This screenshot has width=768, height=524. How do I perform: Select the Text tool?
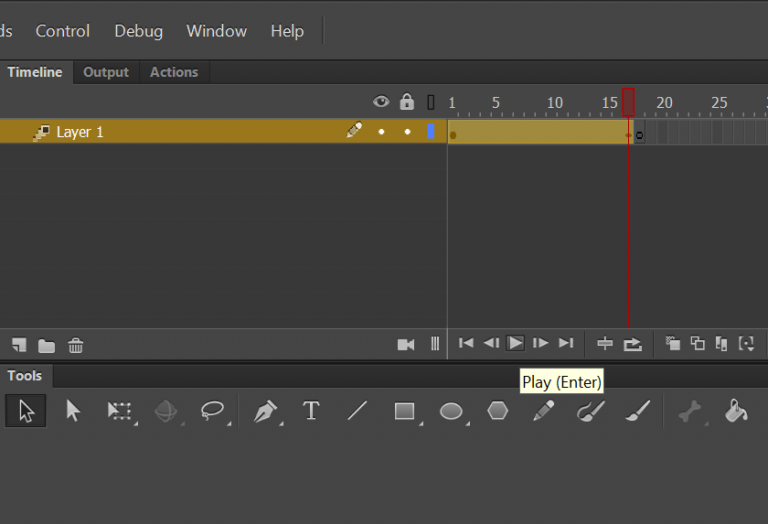[x=311, y=411]
